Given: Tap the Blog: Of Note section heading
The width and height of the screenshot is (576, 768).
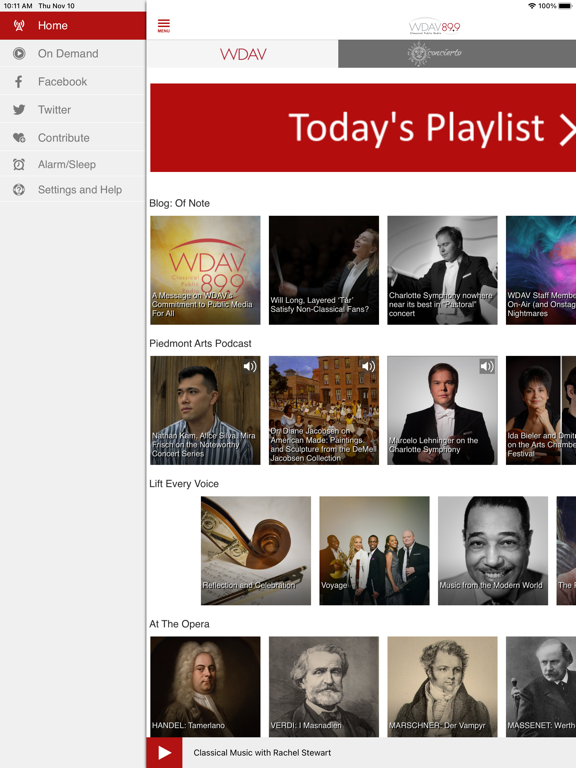Looking at the screenshot, I should coord(179,203).
